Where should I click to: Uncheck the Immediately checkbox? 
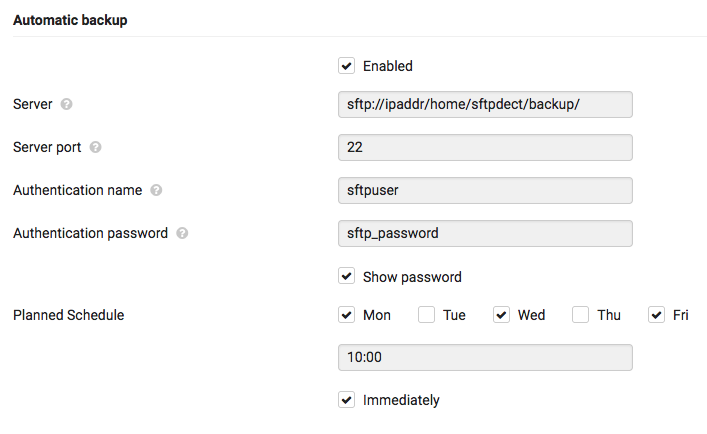click(x=346, y=399)
